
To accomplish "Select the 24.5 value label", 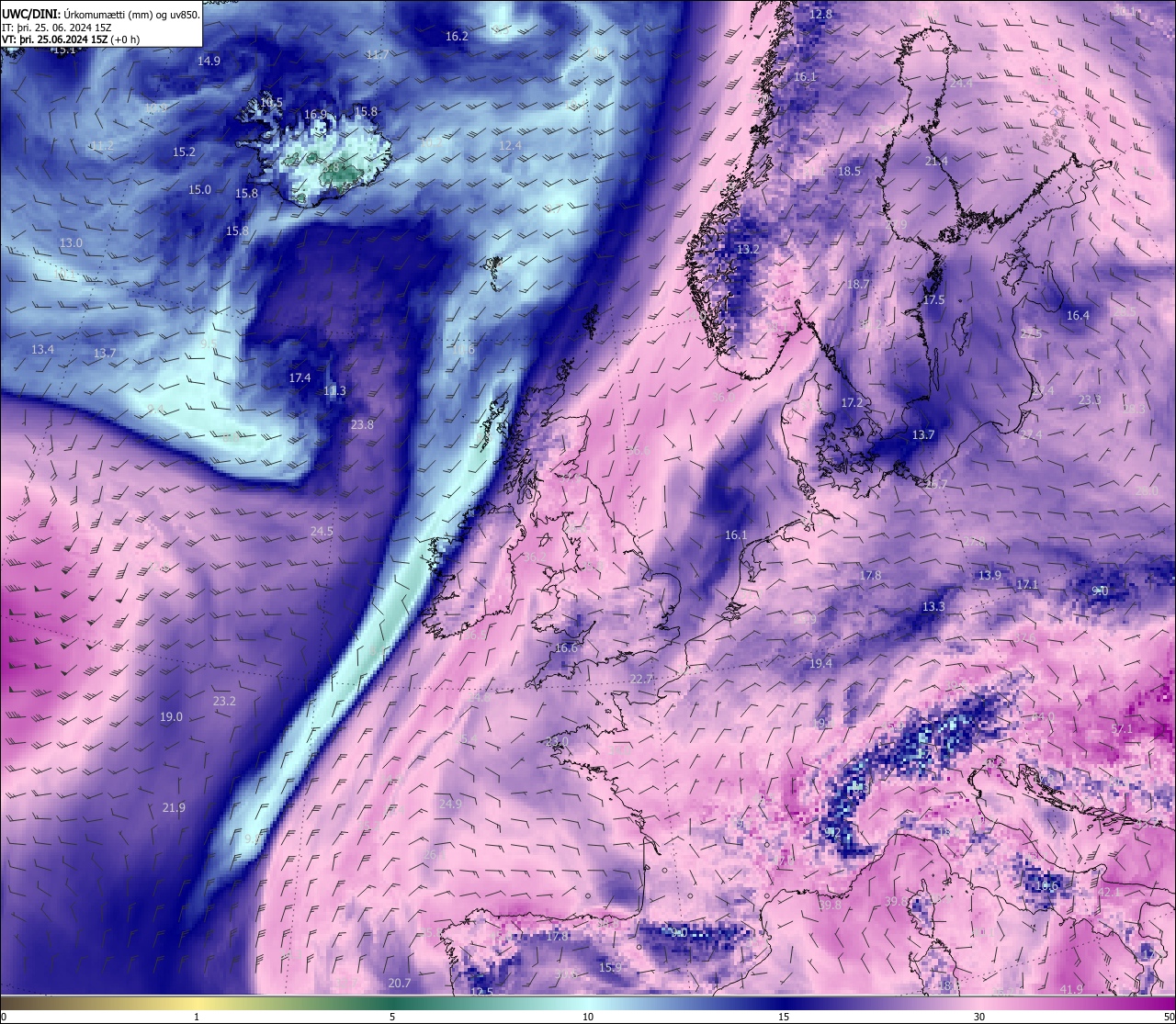I will (x=322, y=532).
